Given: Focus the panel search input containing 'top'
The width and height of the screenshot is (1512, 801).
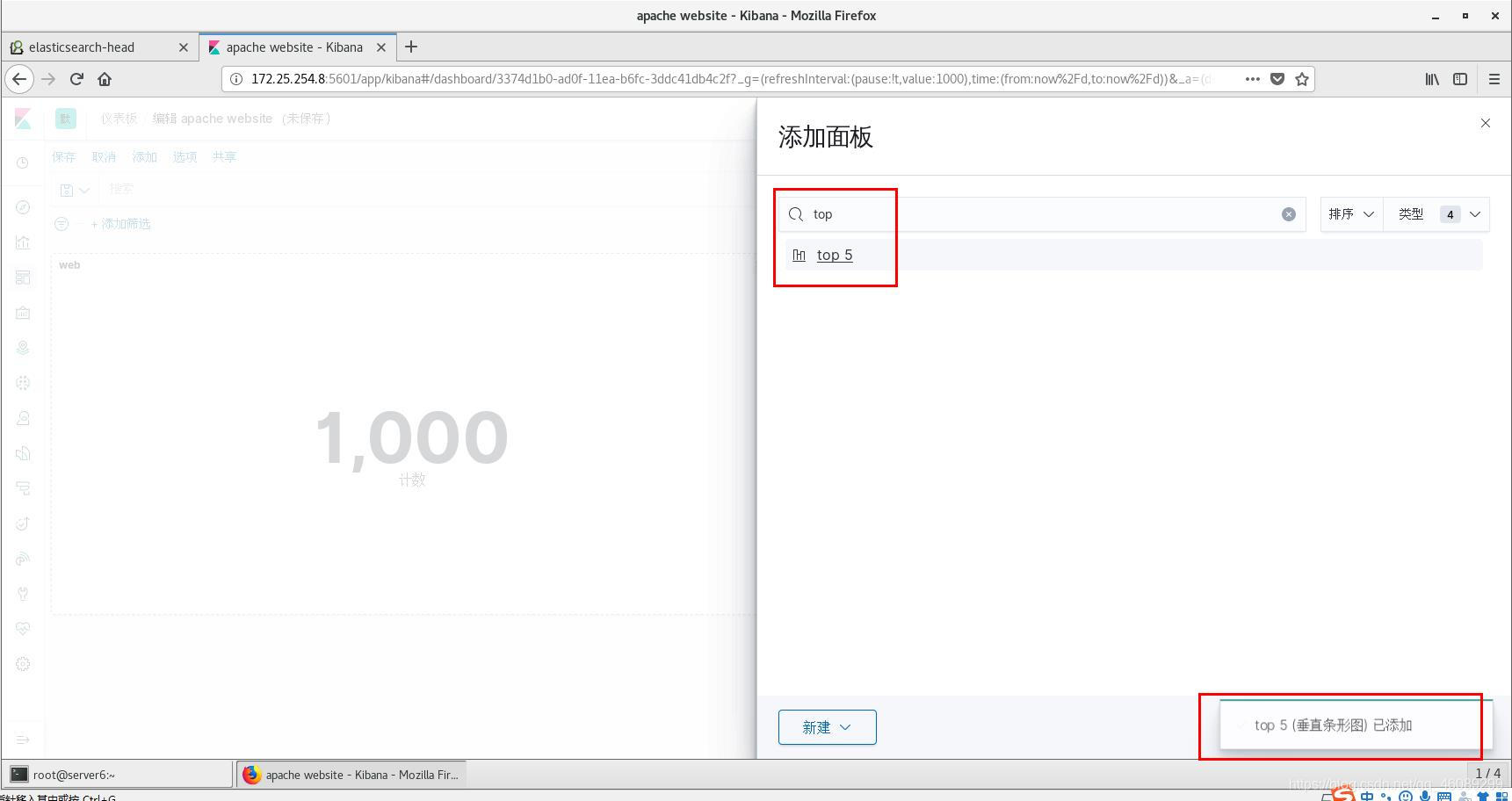Looking at the screenshot, I should 1042,214.
